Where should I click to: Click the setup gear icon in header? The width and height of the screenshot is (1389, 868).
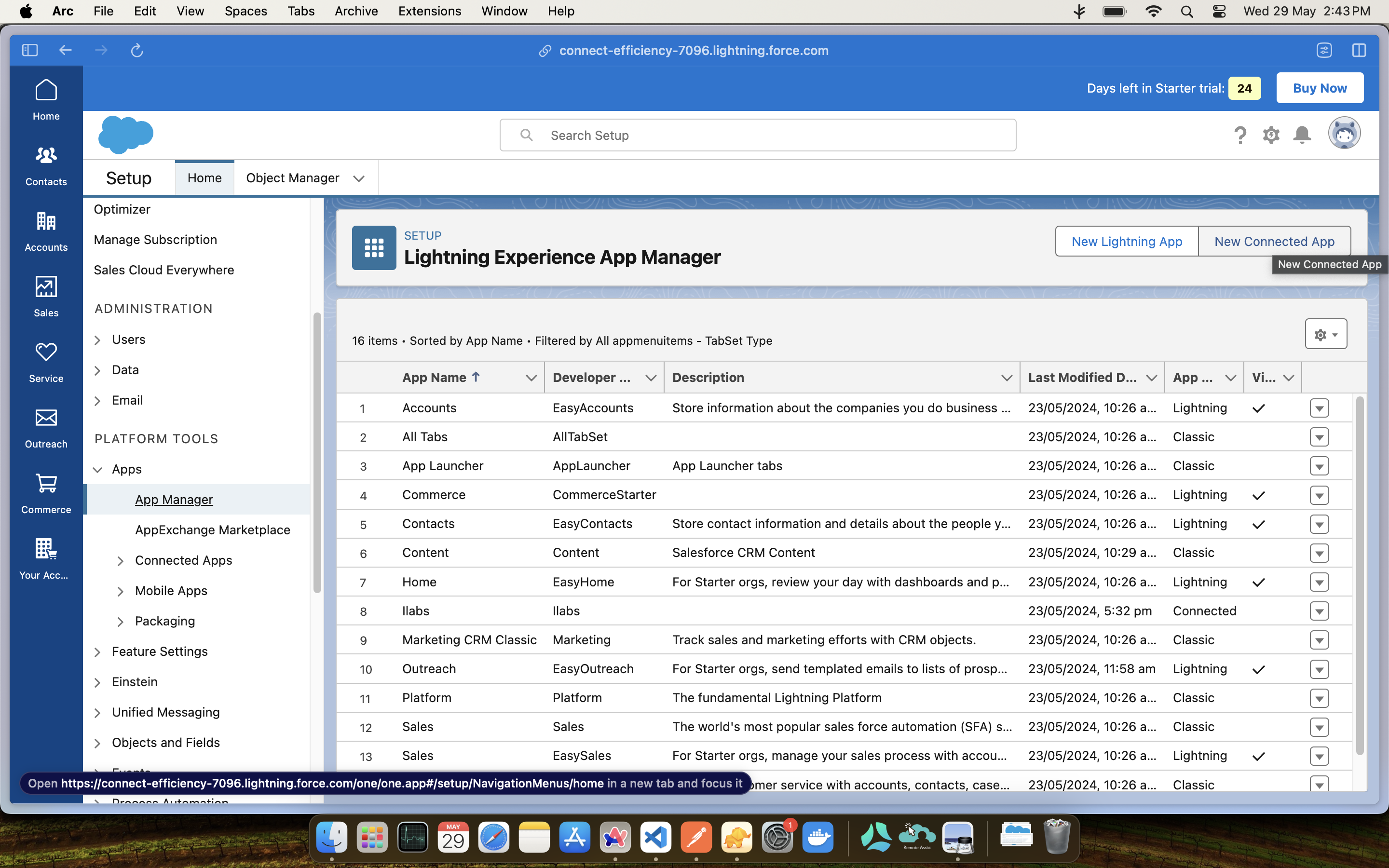[1271, 135]
